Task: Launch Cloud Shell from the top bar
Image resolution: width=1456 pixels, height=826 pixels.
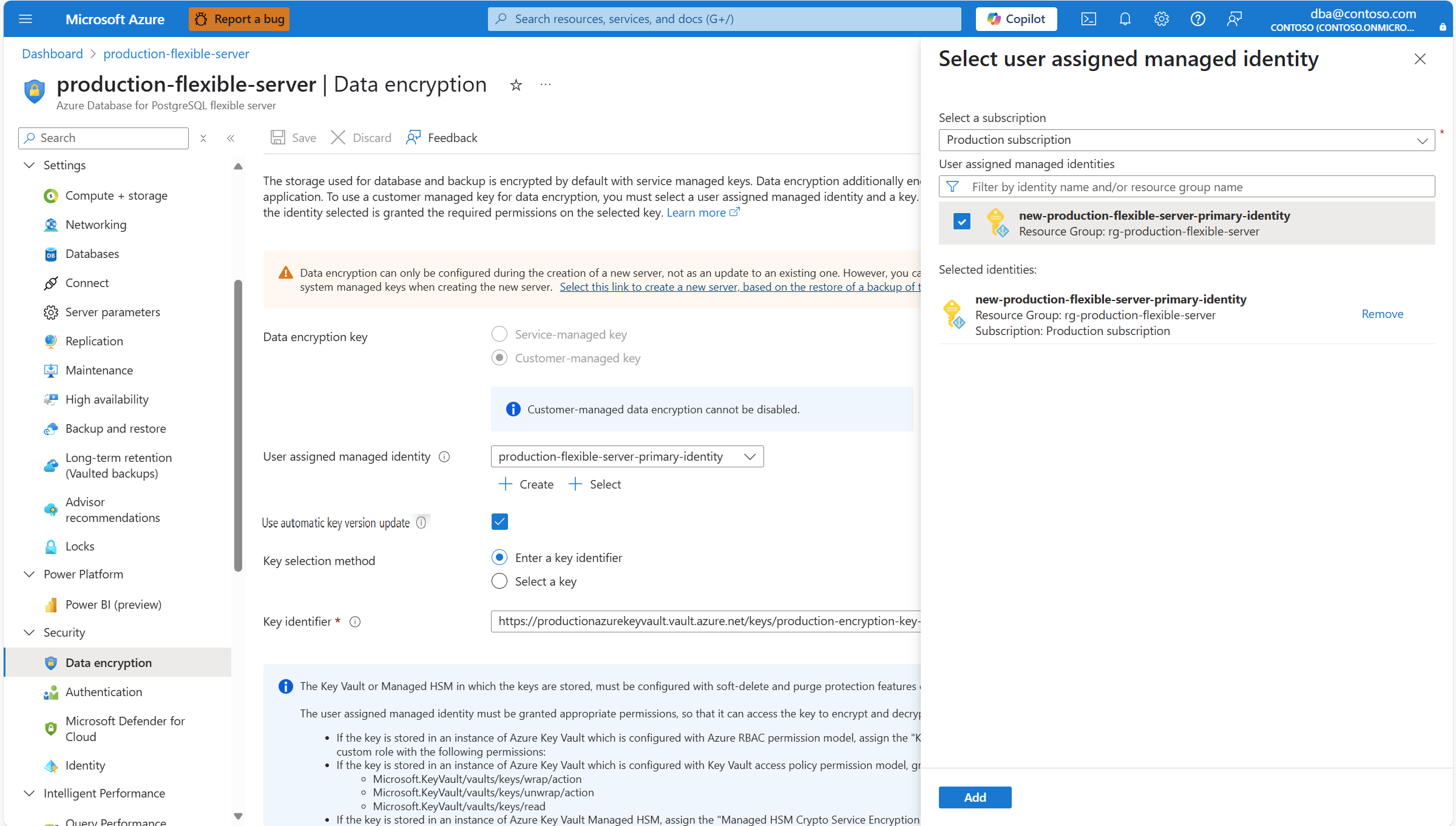Action: (x=1088, y=19)
